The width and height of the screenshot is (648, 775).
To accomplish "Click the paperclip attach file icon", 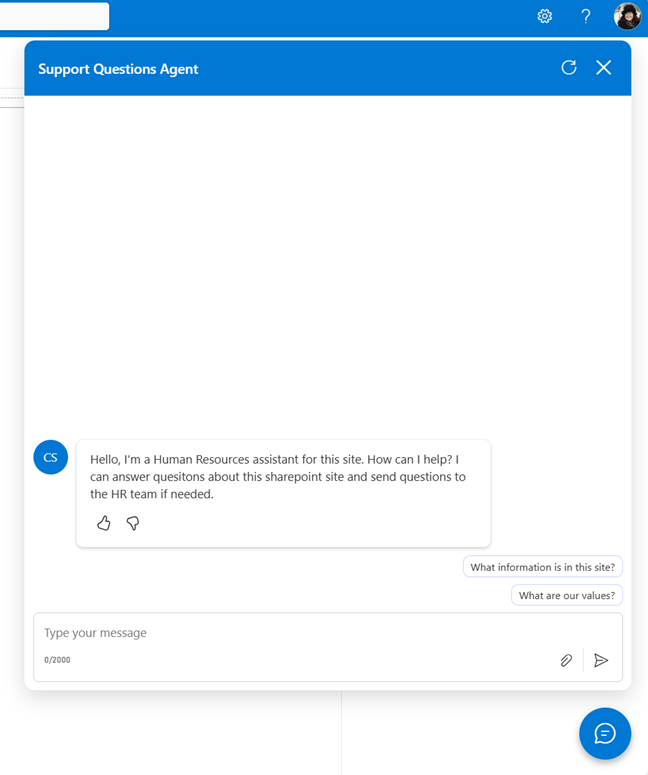I will tap(566, 660).
